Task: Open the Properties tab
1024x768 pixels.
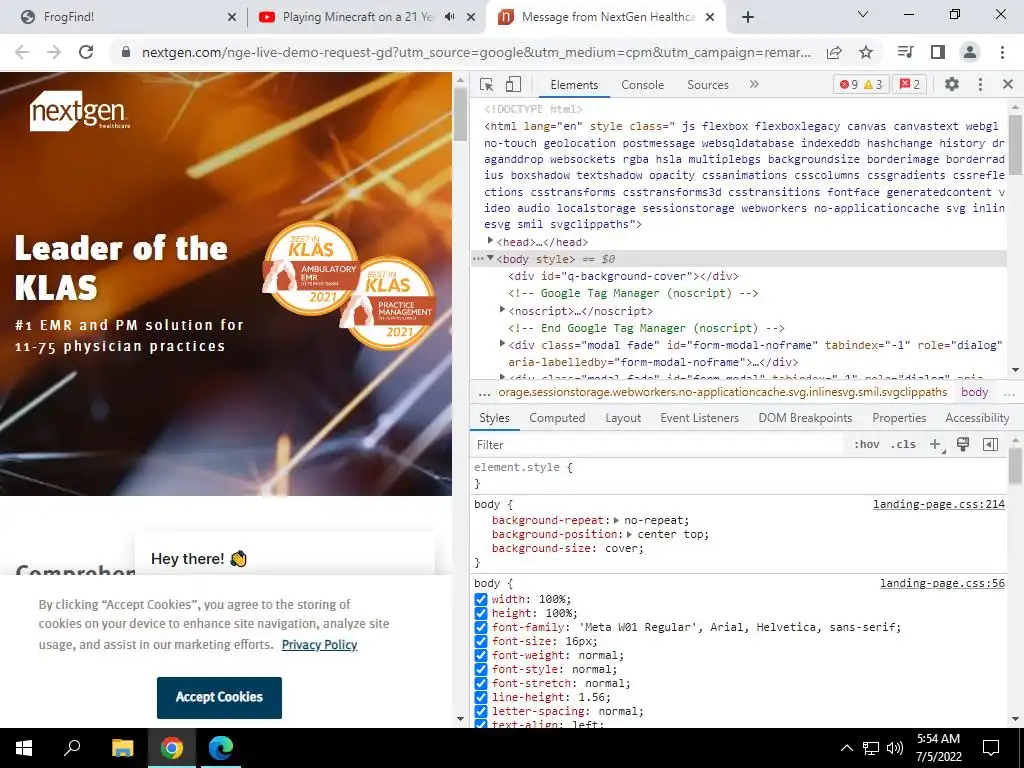Action: click(899, 418)
